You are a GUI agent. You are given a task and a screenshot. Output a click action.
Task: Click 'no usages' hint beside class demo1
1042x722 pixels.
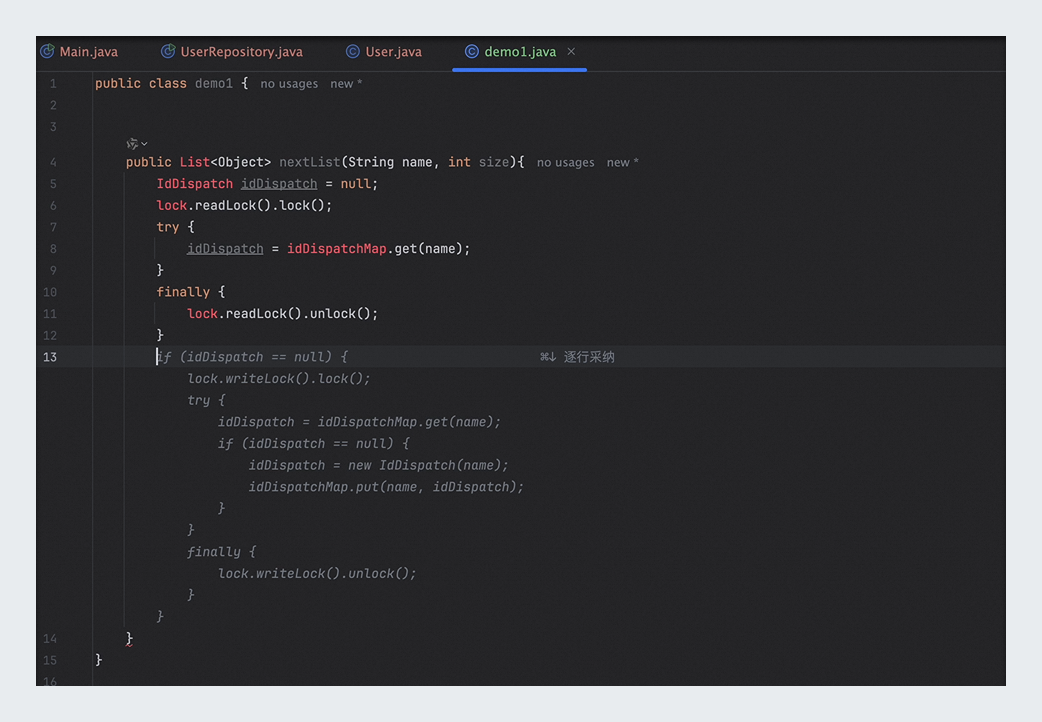[x=289, y=84]
